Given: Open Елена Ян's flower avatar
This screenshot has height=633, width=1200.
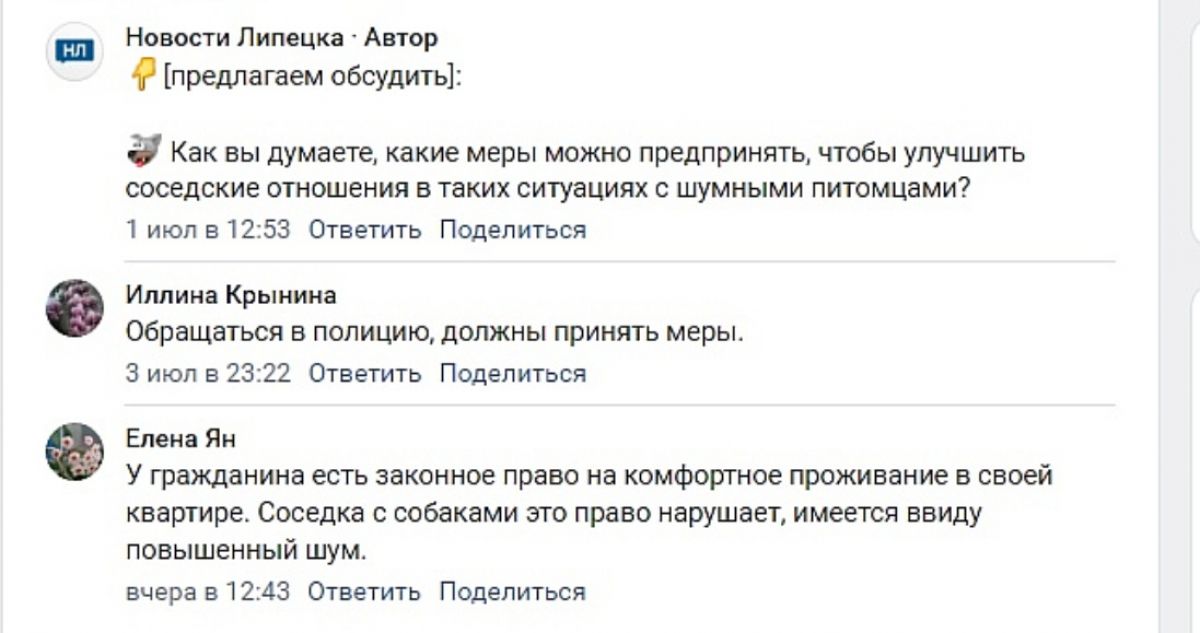Looking at the screenshot, I should pyautogui.click(x=74, y=452).
